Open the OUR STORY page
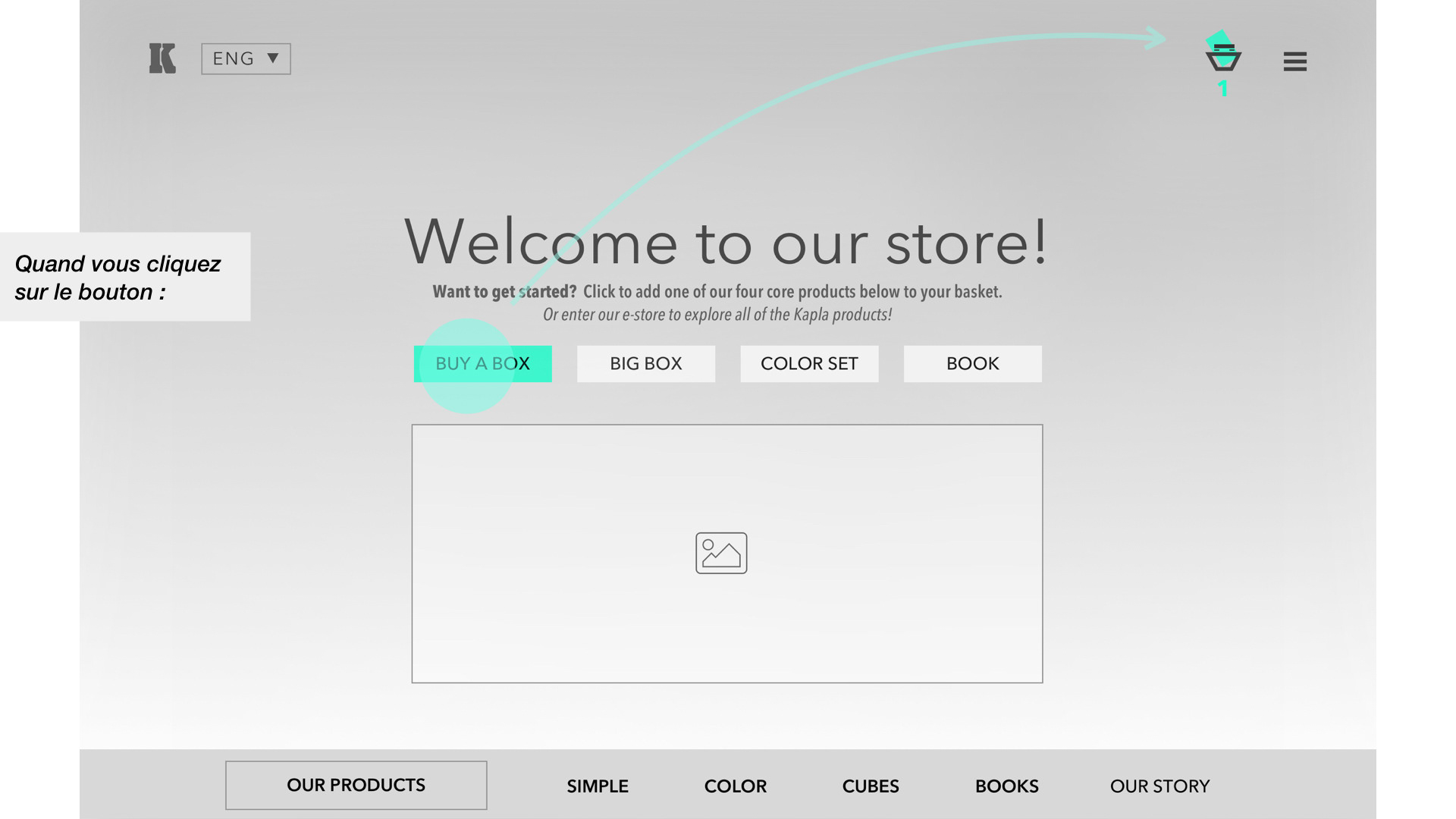 (x=1159, y=786)
